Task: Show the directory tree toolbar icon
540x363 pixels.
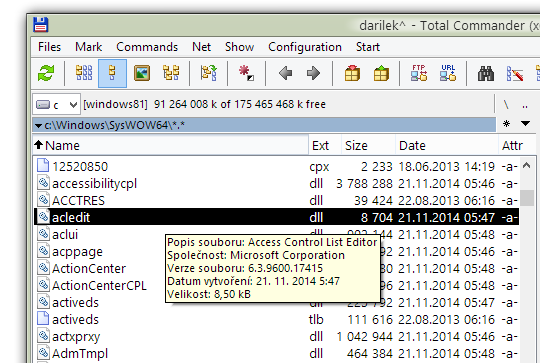Action: point(171,73)
